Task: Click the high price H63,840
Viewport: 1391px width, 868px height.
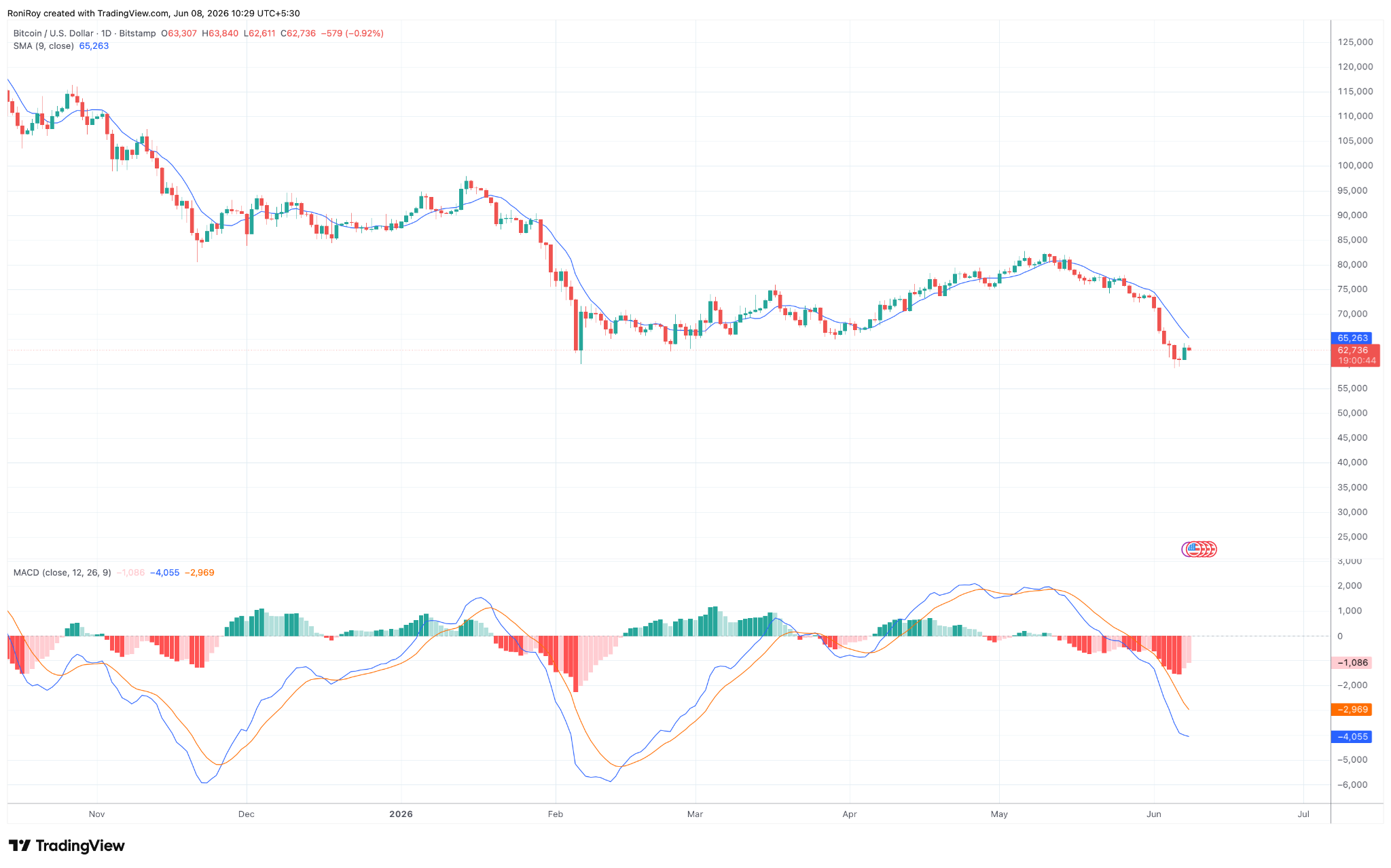Action: (220, 33)
